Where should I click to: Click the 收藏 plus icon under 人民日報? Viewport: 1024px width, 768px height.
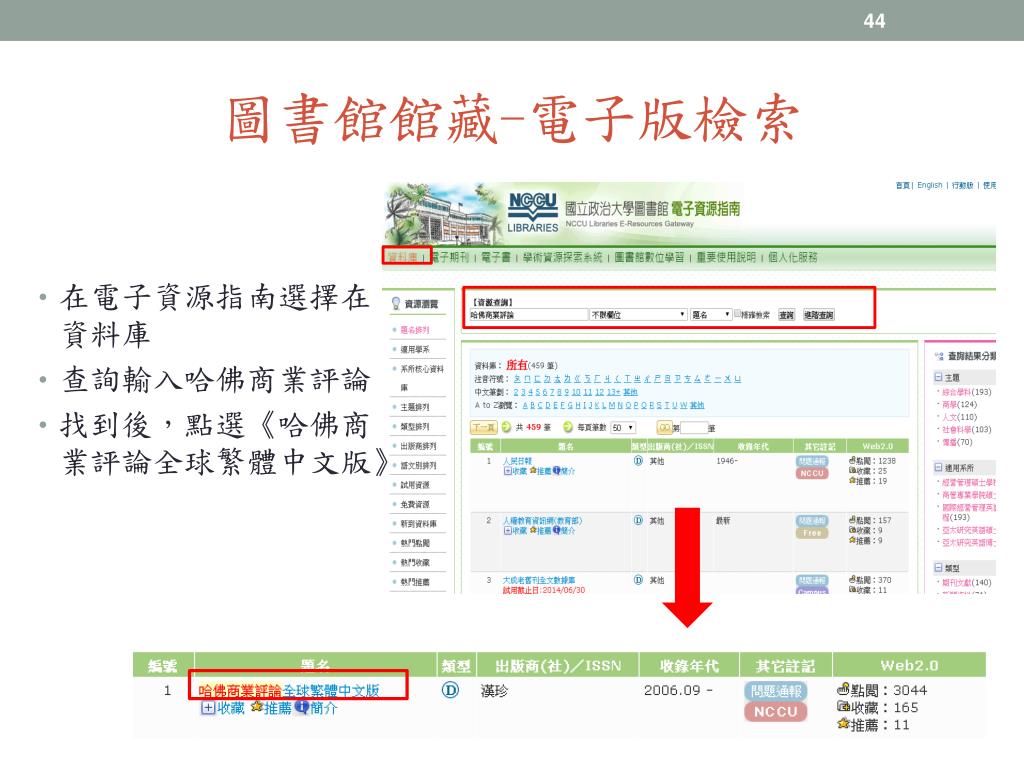click(507, 471)
